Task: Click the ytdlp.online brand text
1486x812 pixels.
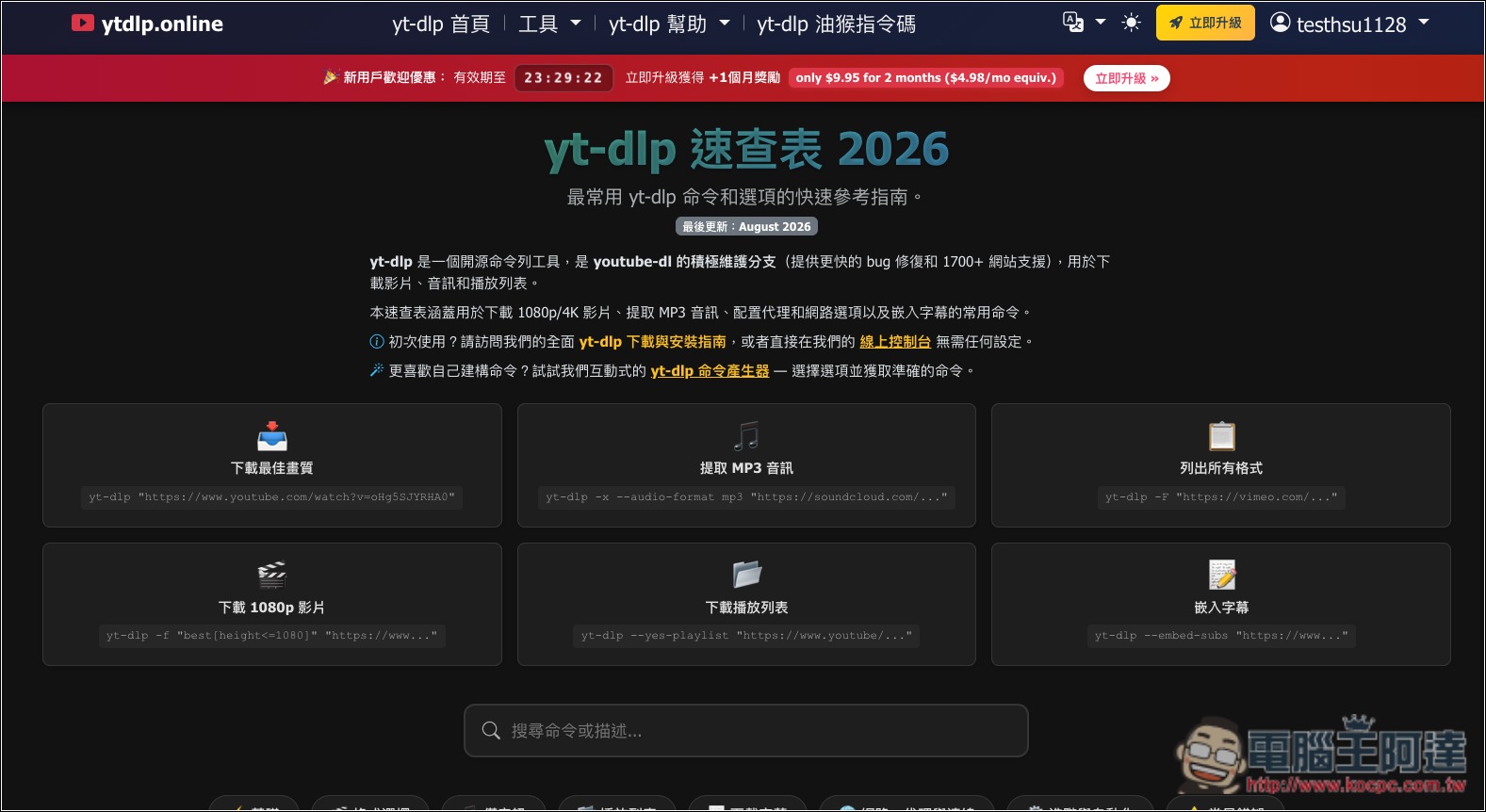Action: tap(162, 24)
